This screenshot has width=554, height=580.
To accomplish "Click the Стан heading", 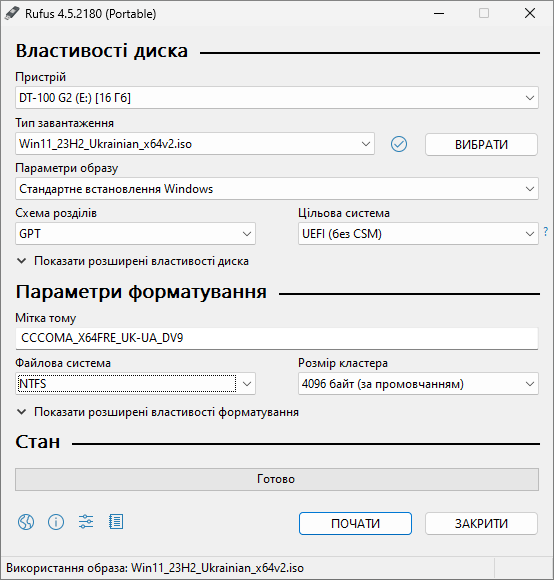I will pyautogui.click(x=38, y=442).
